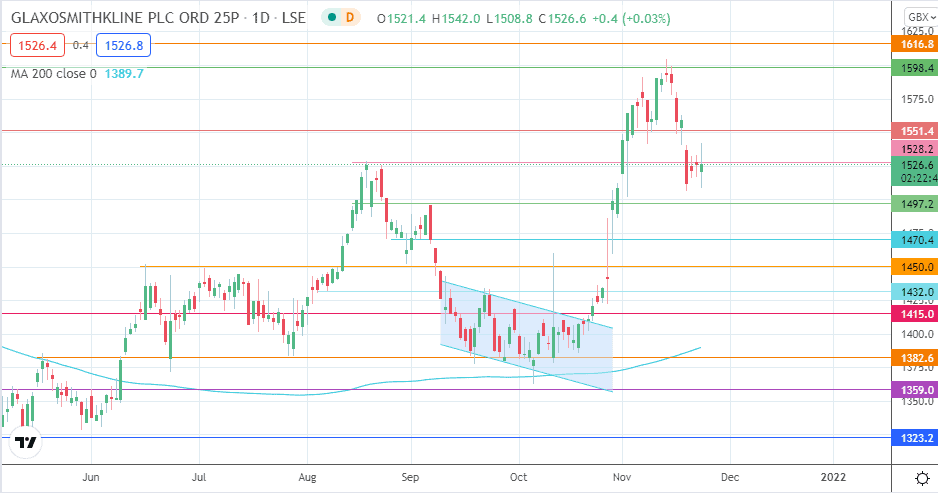Click the 1450.0 orange price label

coord(916,267)
